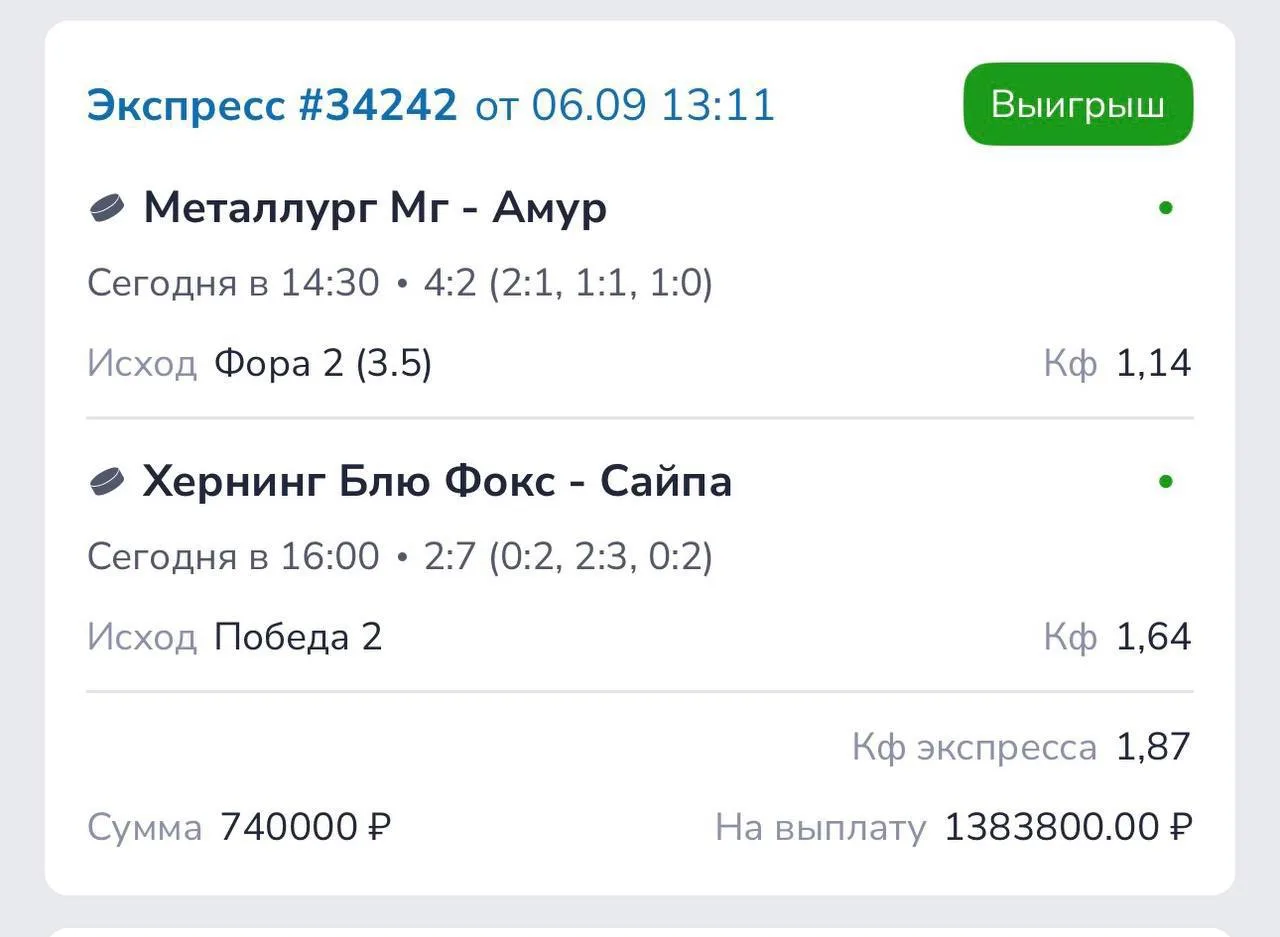Click the bet date от 06.09 13:11
1280x937 pixels.
click(625, 104)
